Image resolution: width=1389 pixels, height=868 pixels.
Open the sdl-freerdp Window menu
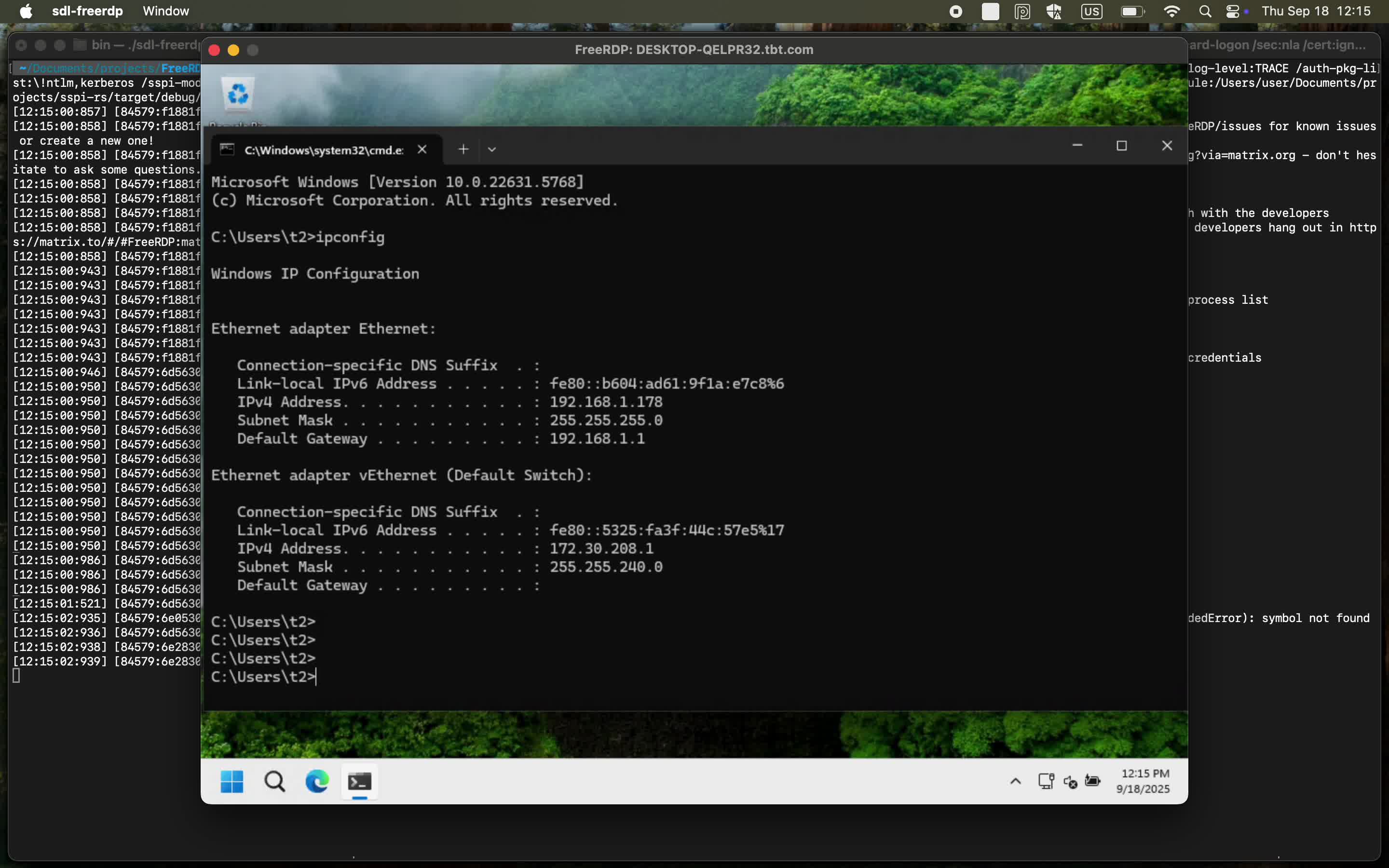165,11
